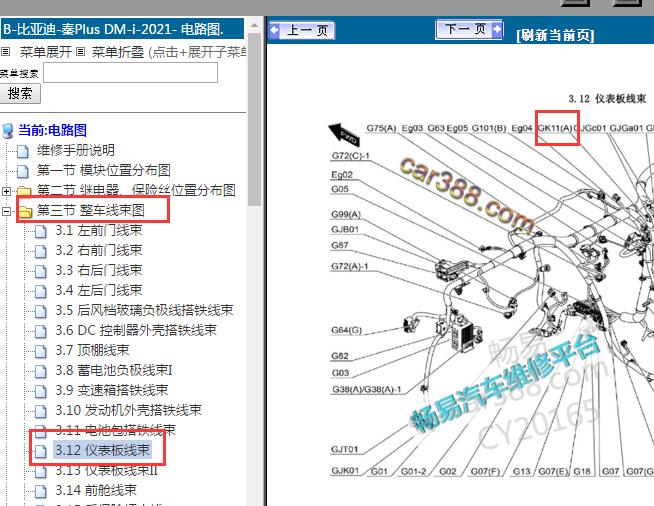654x506 pixels.
Task: Click the sidebar vertical scrollbar thumb
Action: click(254, 120)
